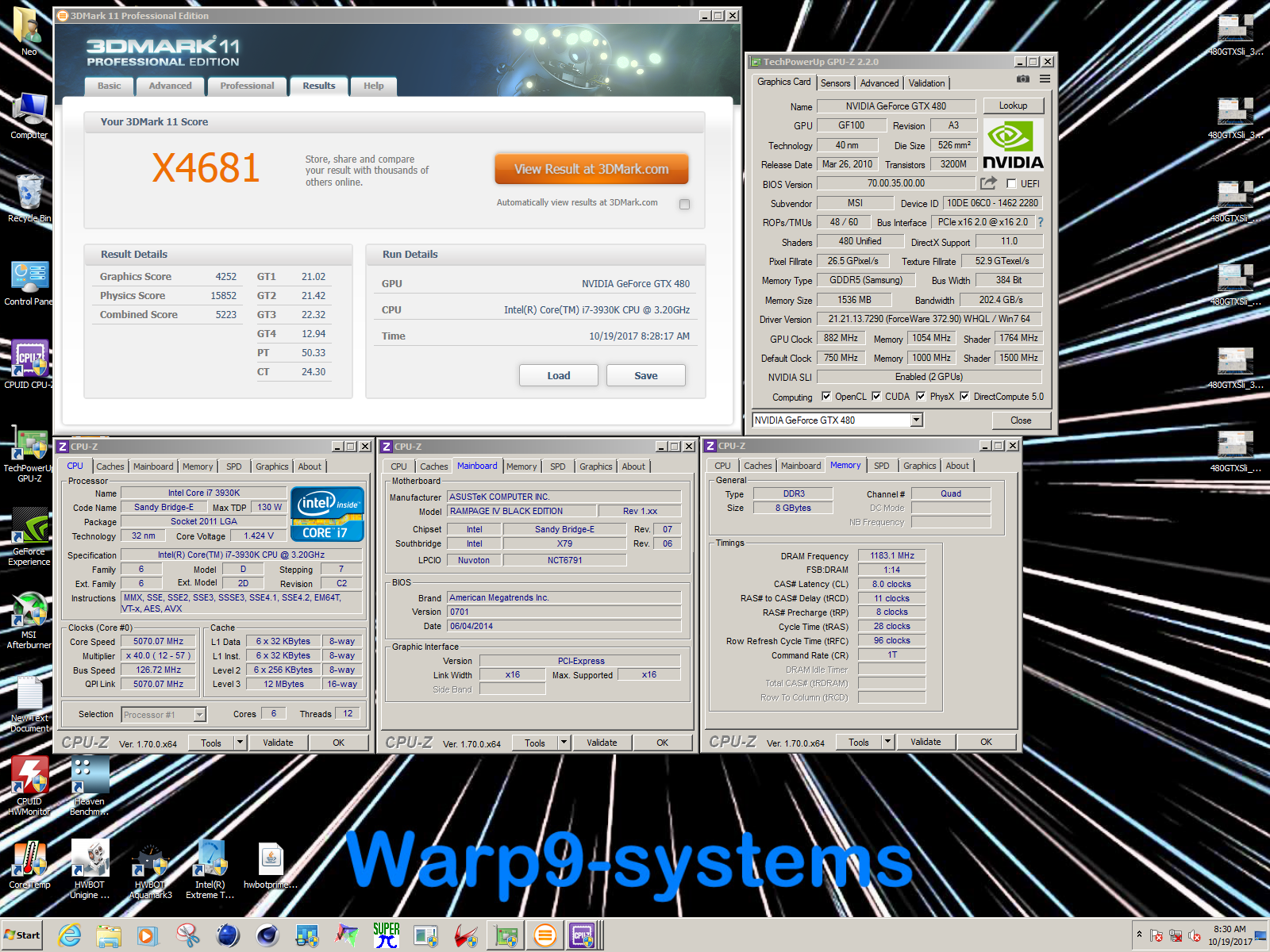The width and height of the screenshot is (1270, 952).
Task: Toggle the PhysX checkbox
Action: tap(921, 396)
